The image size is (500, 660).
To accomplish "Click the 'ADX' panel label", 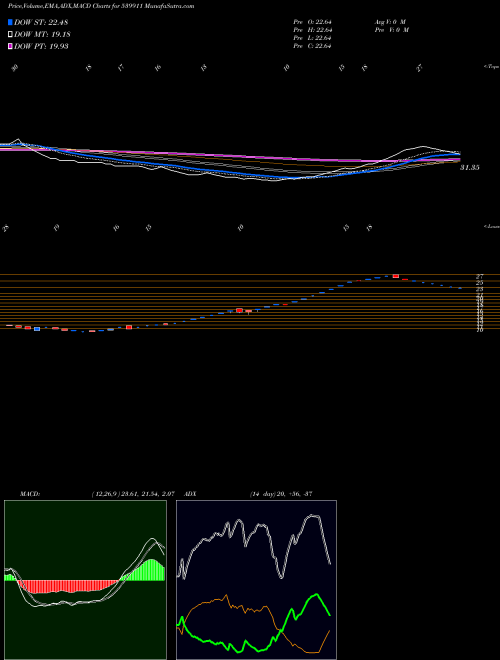I will pyautogui.click(x=191, y=494).
